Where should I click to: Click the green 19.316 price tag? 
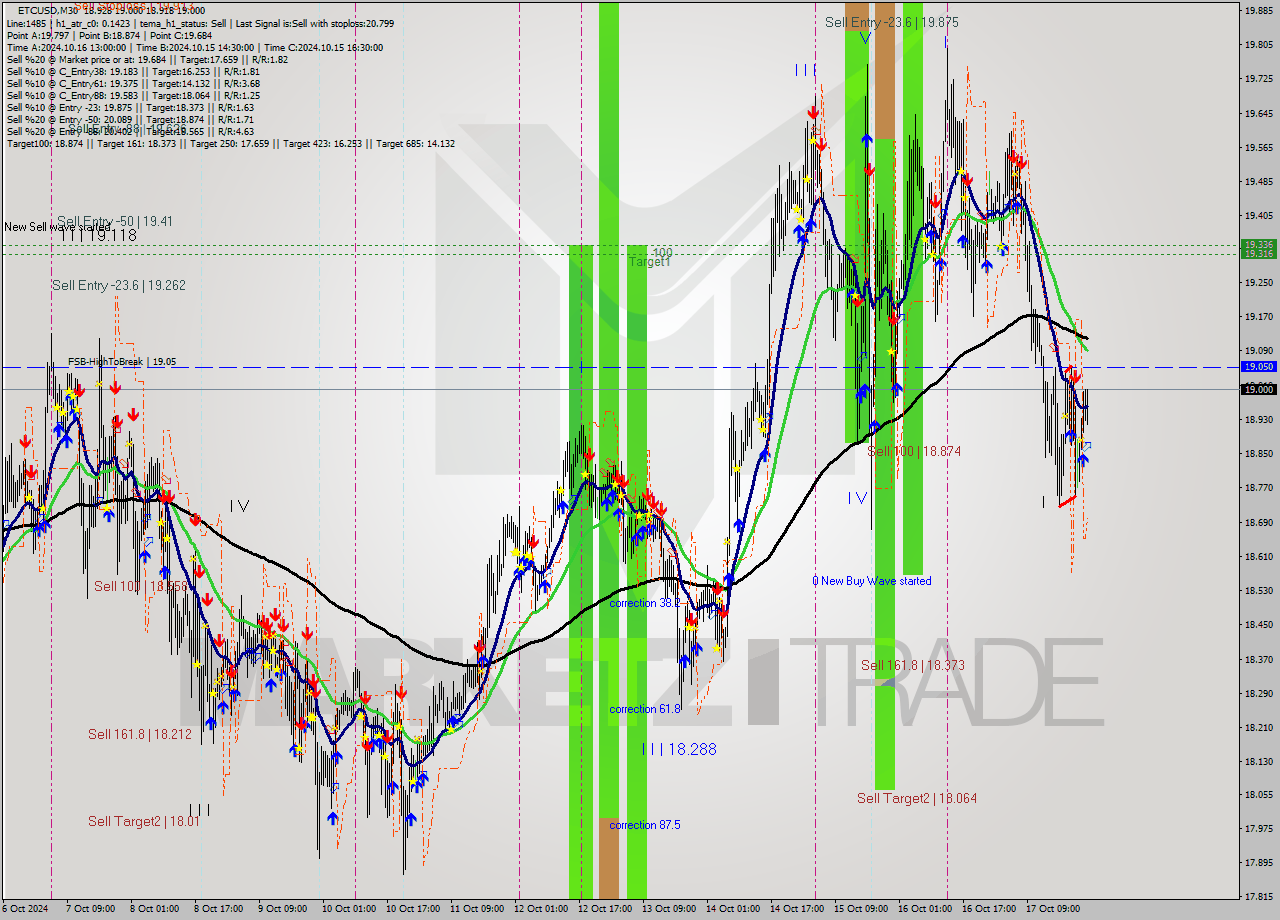(x=1258, y=253)
